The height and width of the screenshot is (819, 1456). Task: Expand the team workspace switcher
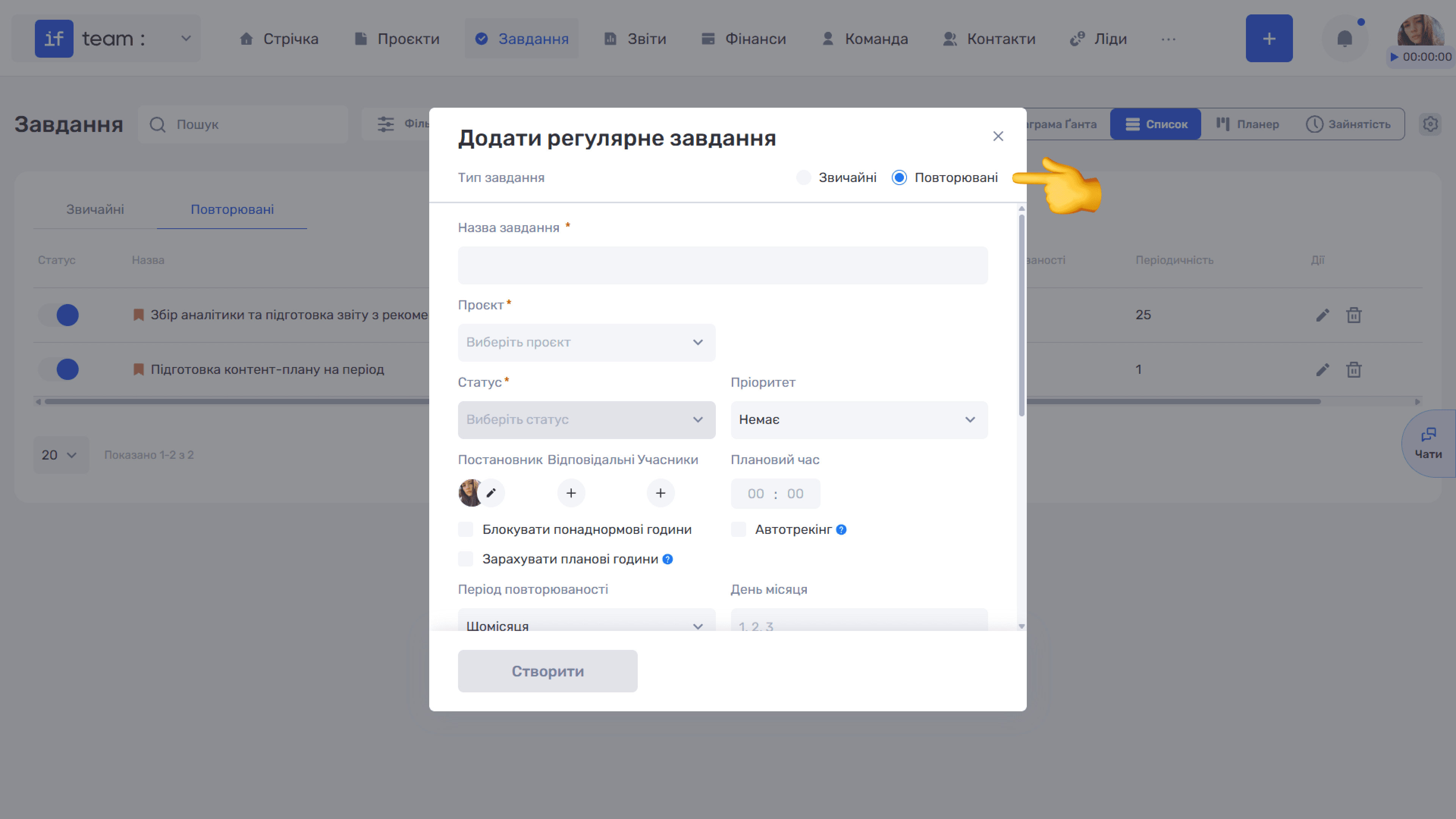185,38
